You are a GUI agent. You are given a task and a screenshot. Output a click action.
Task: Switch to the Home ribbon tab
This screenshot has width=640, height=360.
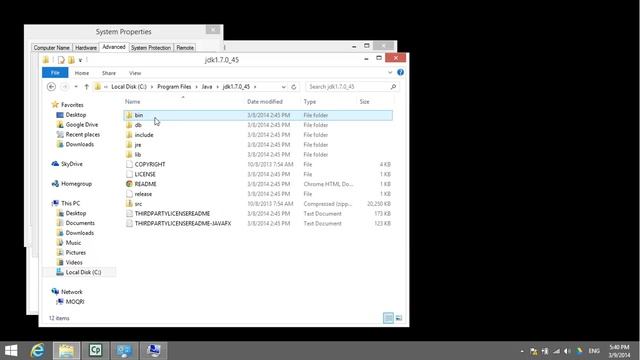82,73
